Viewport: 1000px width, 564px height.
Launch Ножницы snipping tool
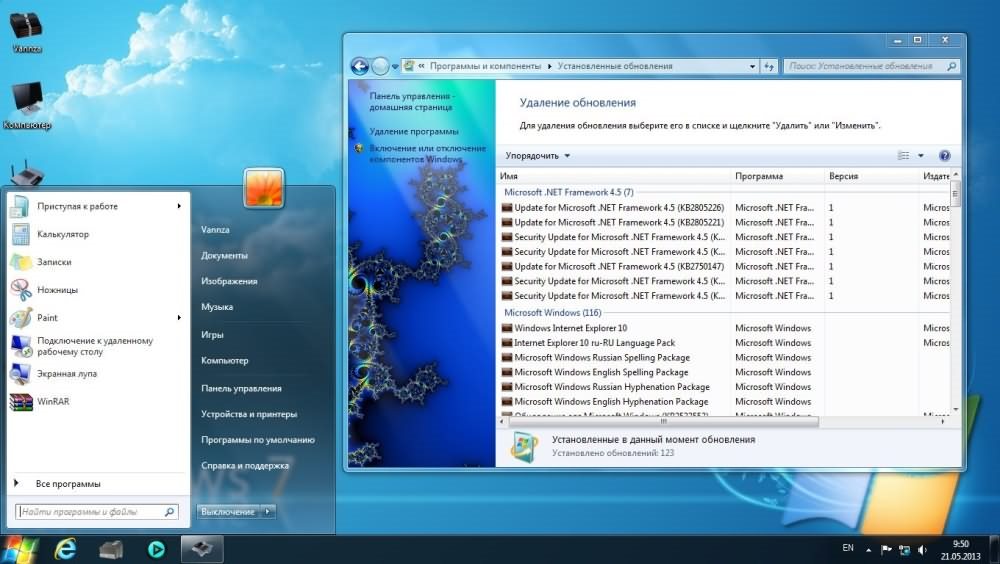click(x=57, y=290)
